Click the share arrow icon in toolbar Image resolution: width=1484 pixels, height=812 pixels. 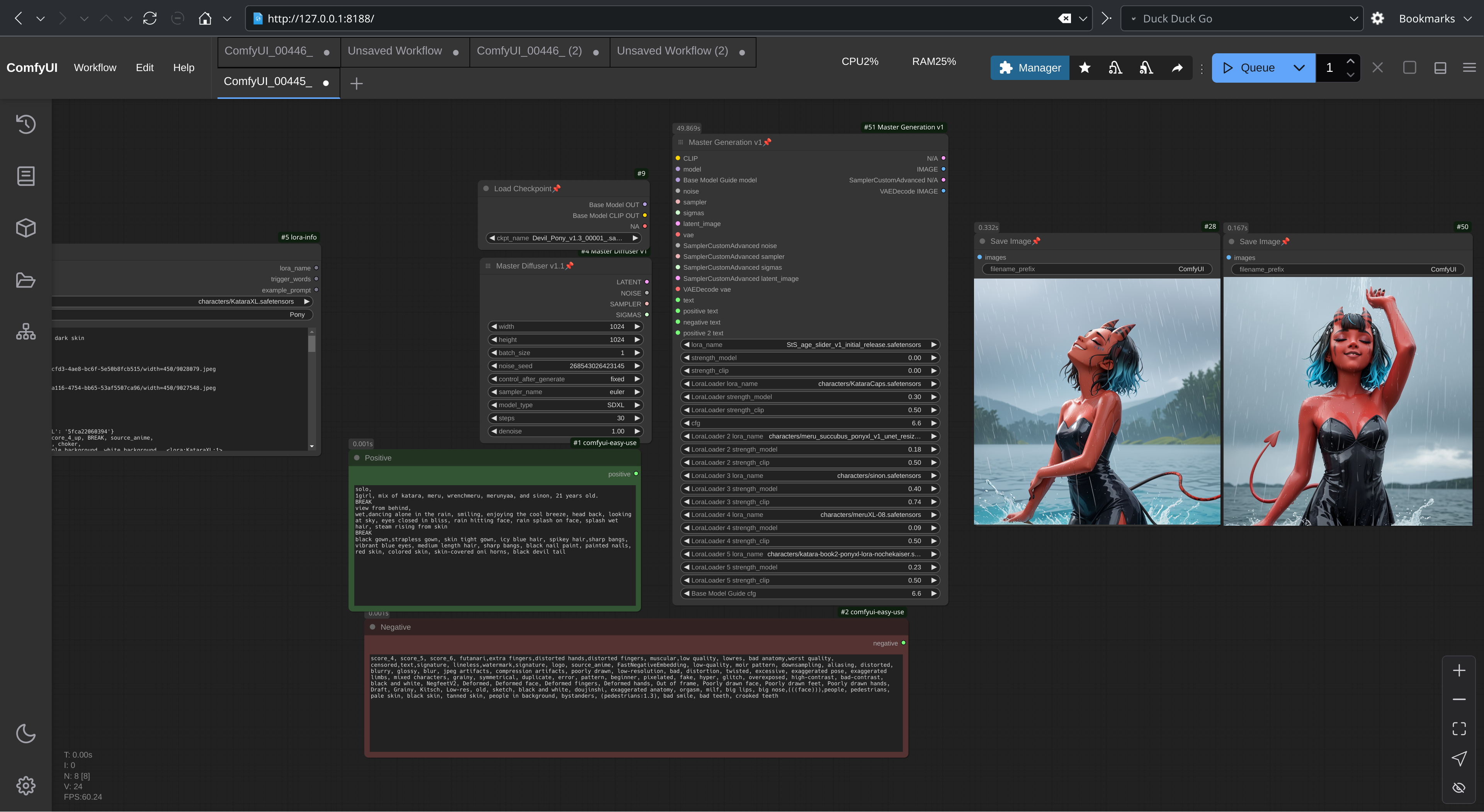[1177, 68]
